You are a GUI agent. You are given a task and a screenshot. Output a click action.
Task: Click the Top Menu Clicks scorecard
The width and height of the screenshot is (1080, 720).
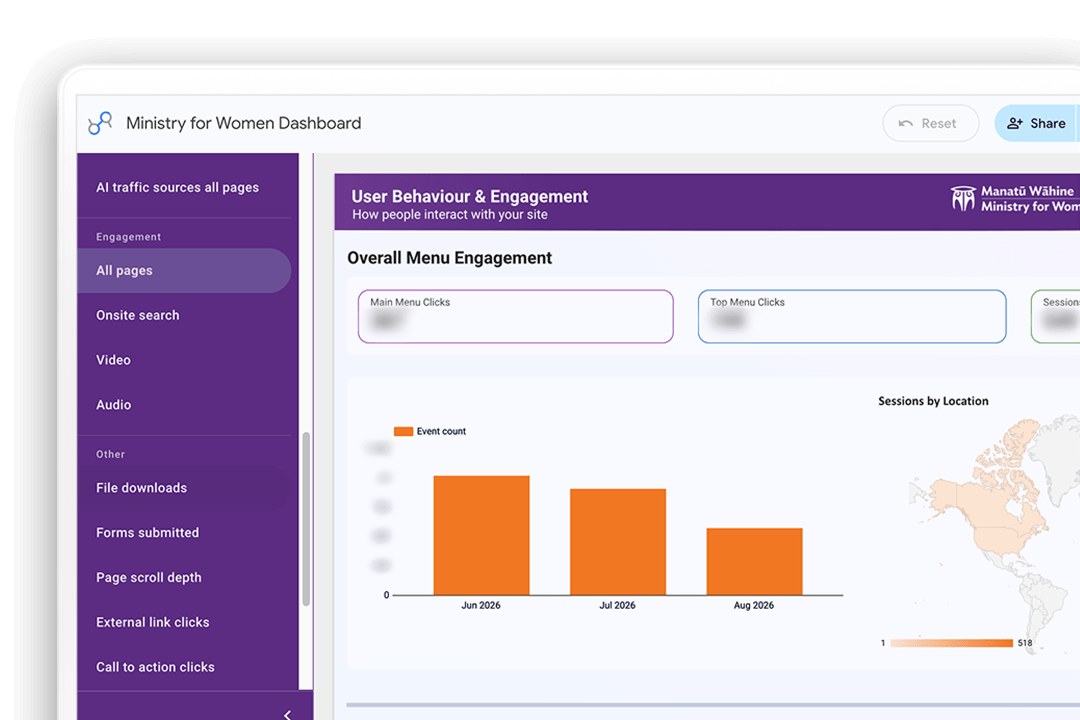[x=852, y=316]
